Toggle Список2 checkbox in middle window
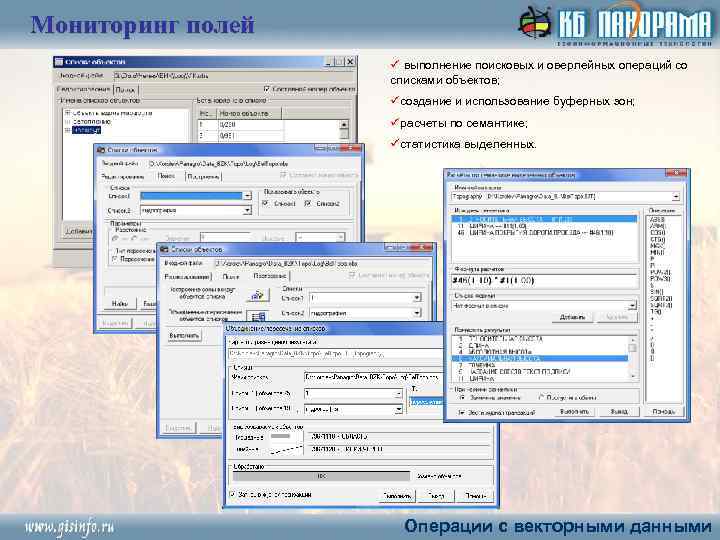This screenshot has width=720, height=540. (308, 203)
